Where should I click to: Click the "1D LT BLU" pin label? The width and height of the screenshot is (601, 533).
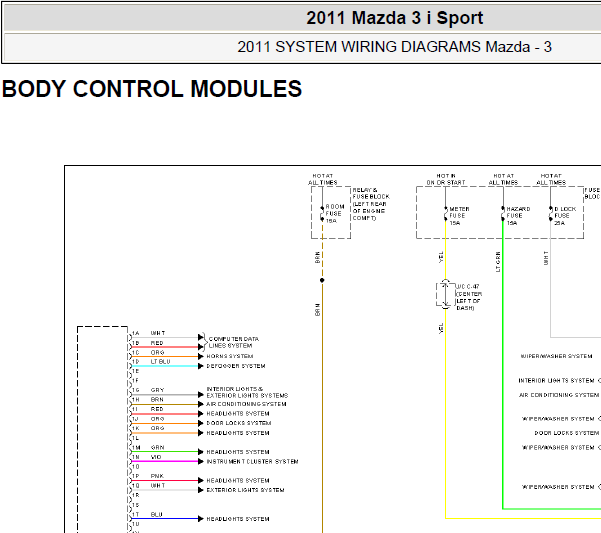(151, 362)
